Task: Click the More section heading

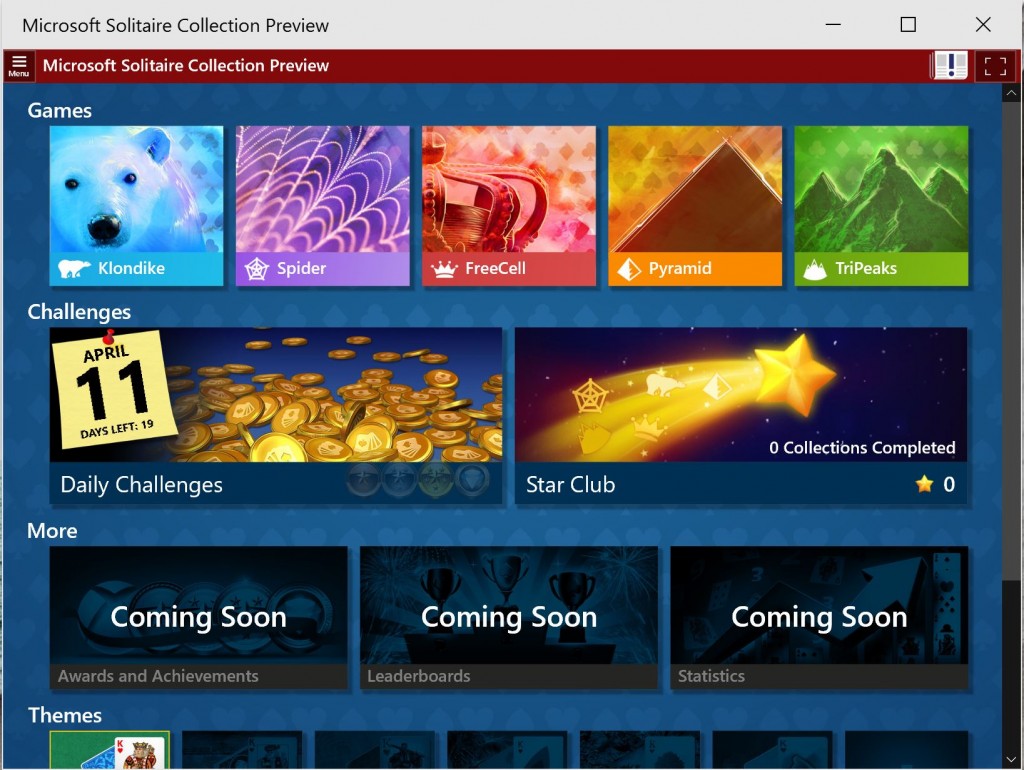Action: (x=52, y=530)
